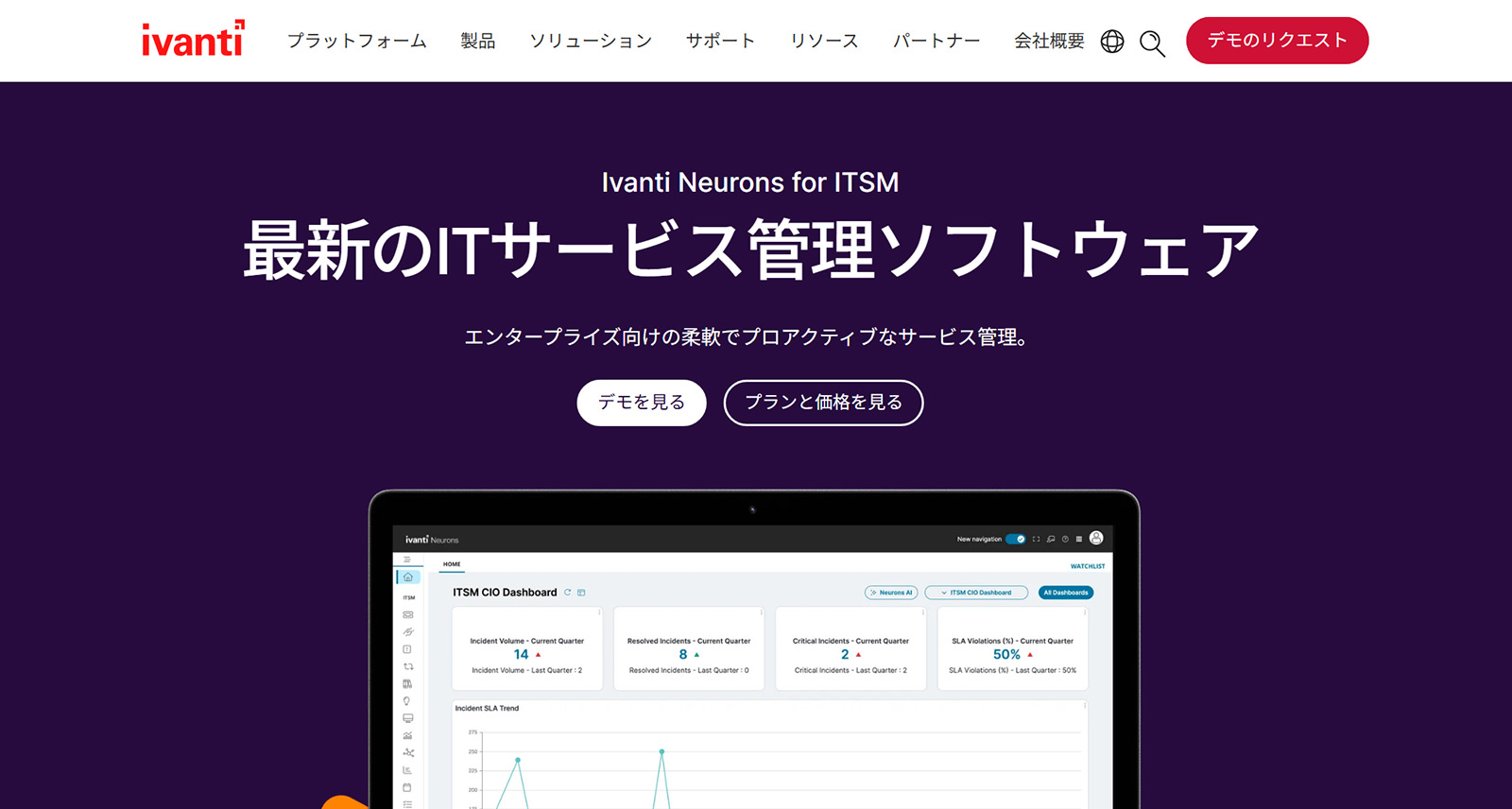The height and width of the screenshot is (809, 1512).
Task: Click the chat icon in Neurons header
Action: (1051, 539)
